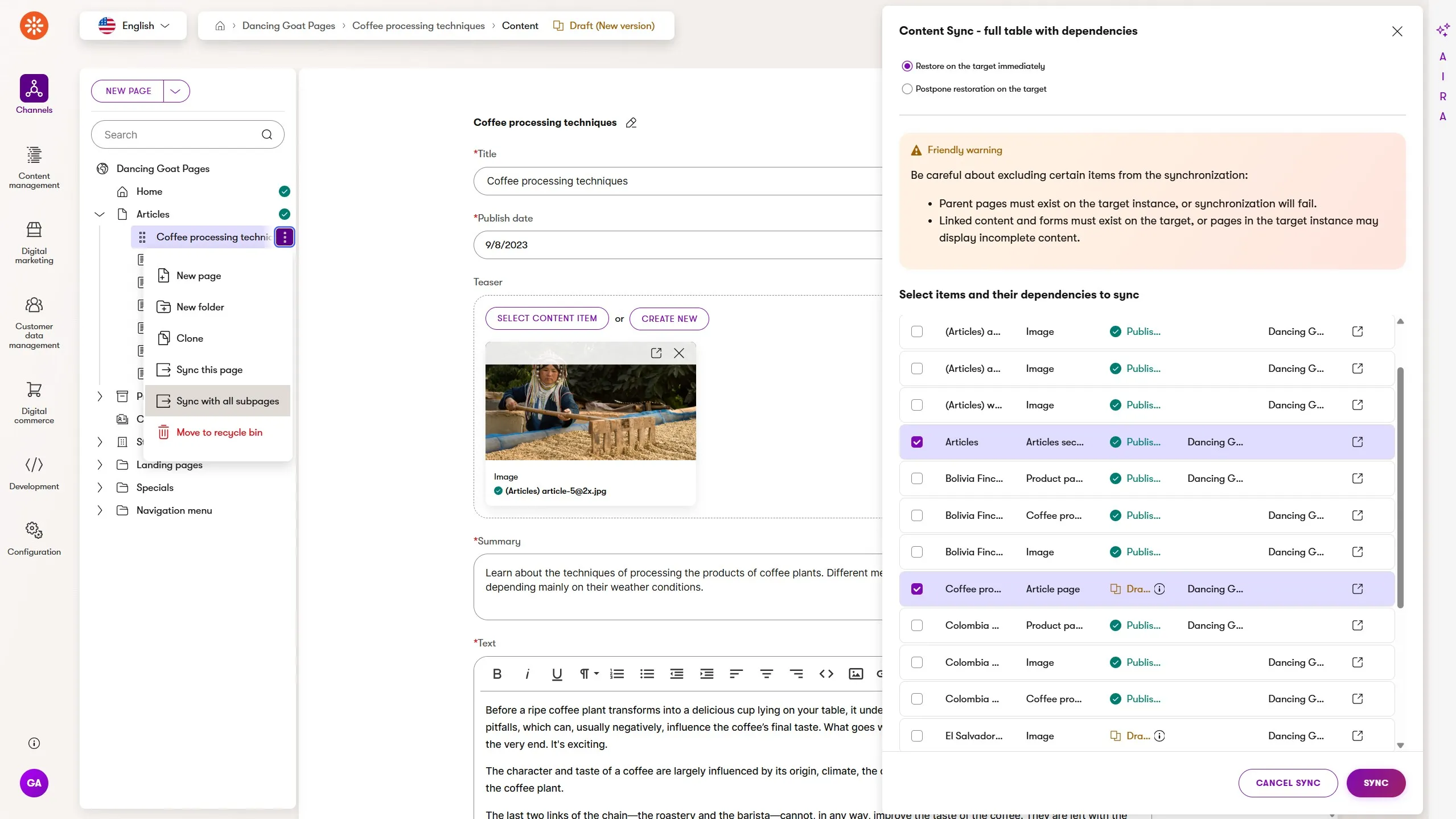Open the Channels application icon

click(34, 88)
